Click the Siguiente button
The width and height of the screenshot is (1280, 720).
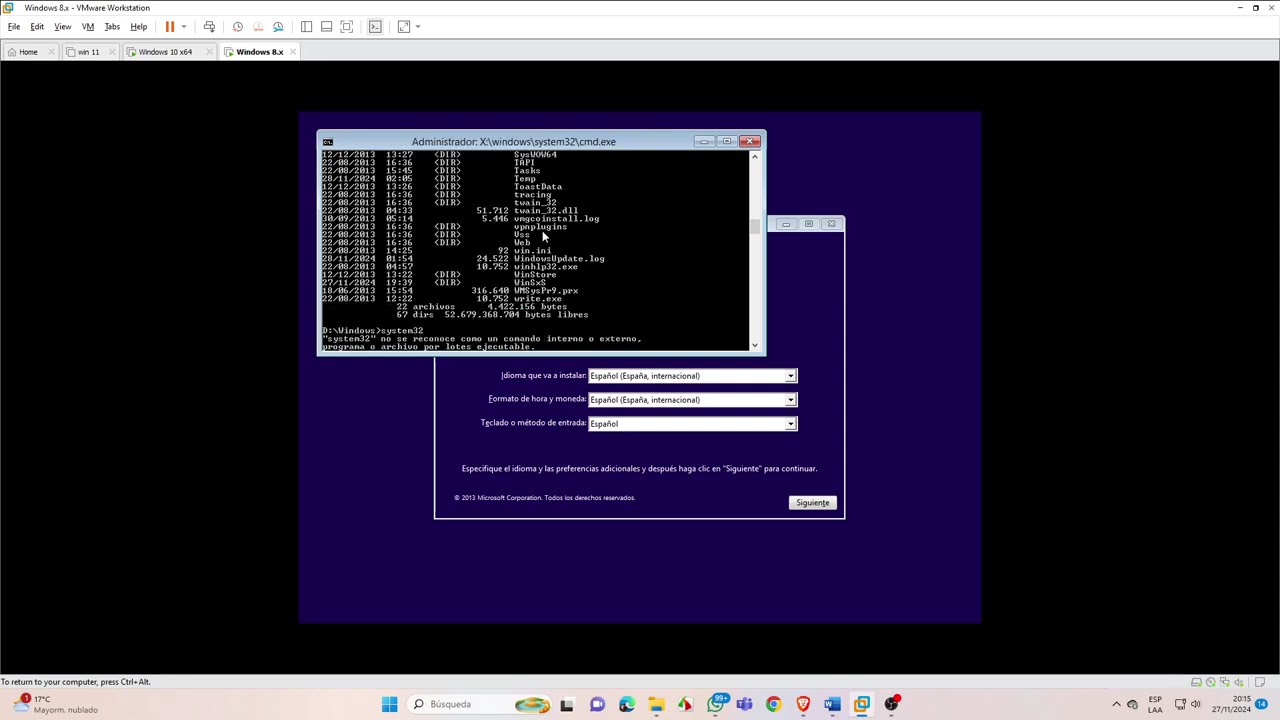[x=812, y=503]
